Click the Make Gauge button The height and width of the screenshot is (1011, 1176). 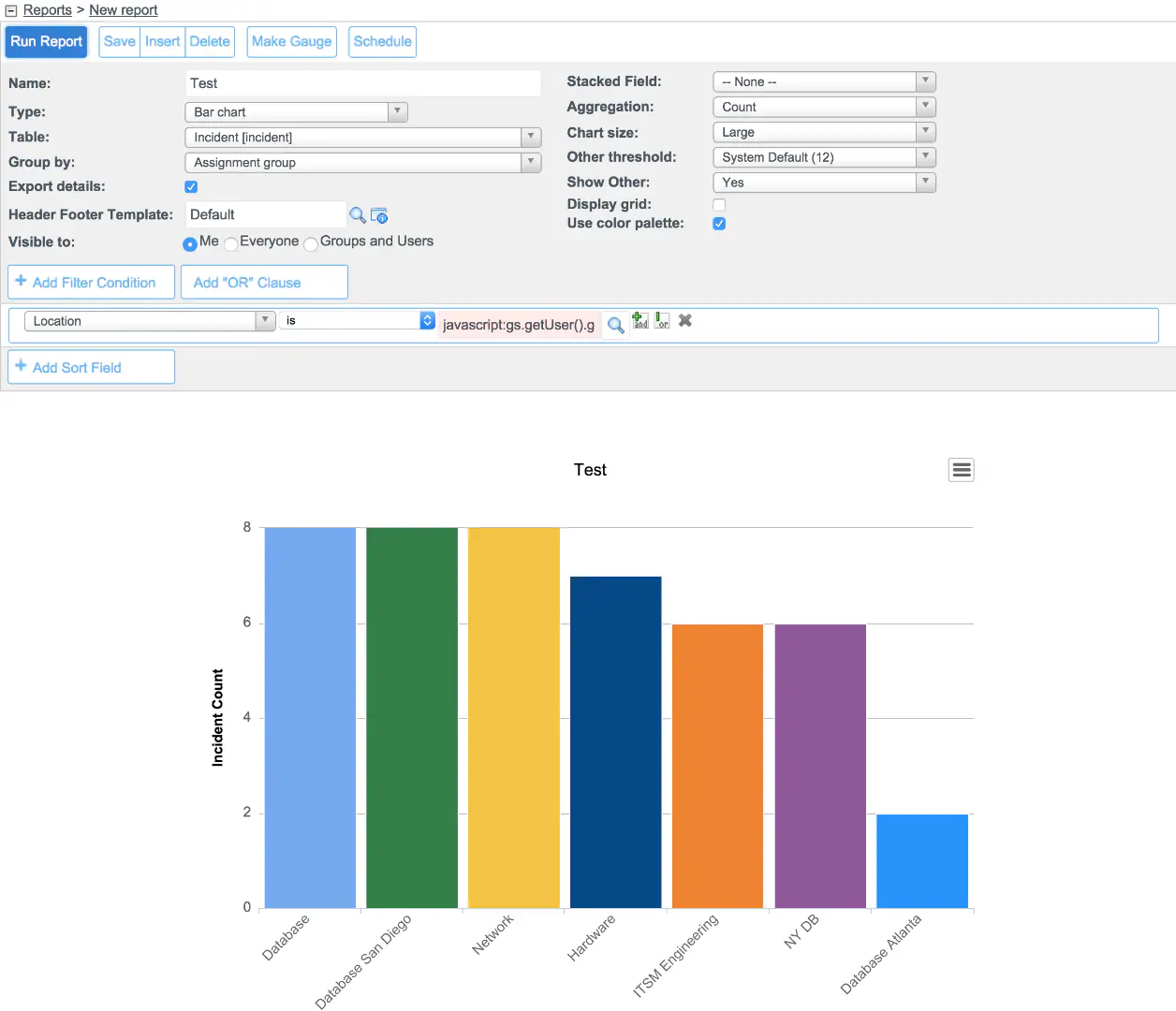(x=291, y=41)
